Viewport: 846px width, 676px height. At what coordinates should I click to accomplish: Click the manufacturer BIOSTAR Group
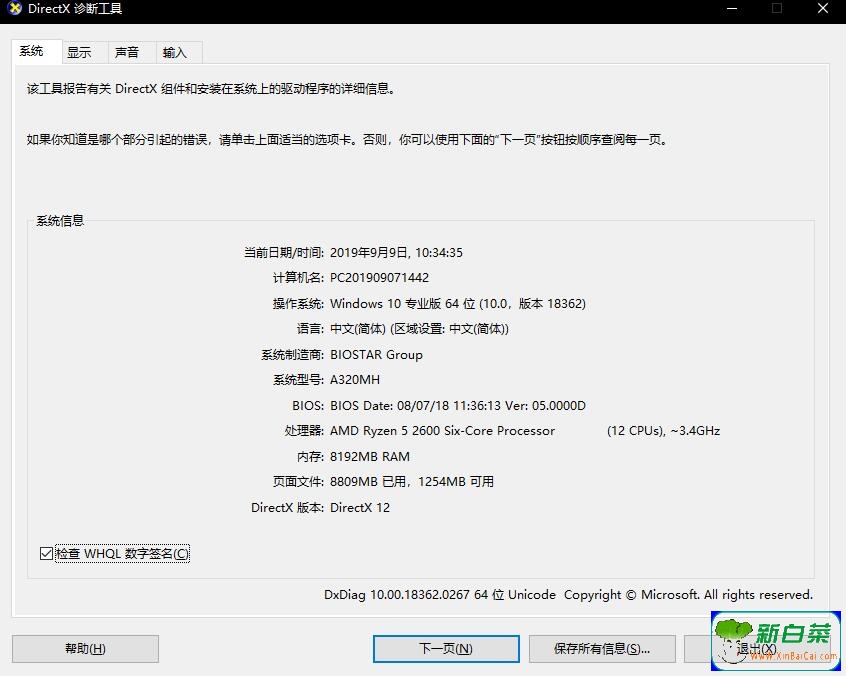pyautogui.click(x=376, y=354)
